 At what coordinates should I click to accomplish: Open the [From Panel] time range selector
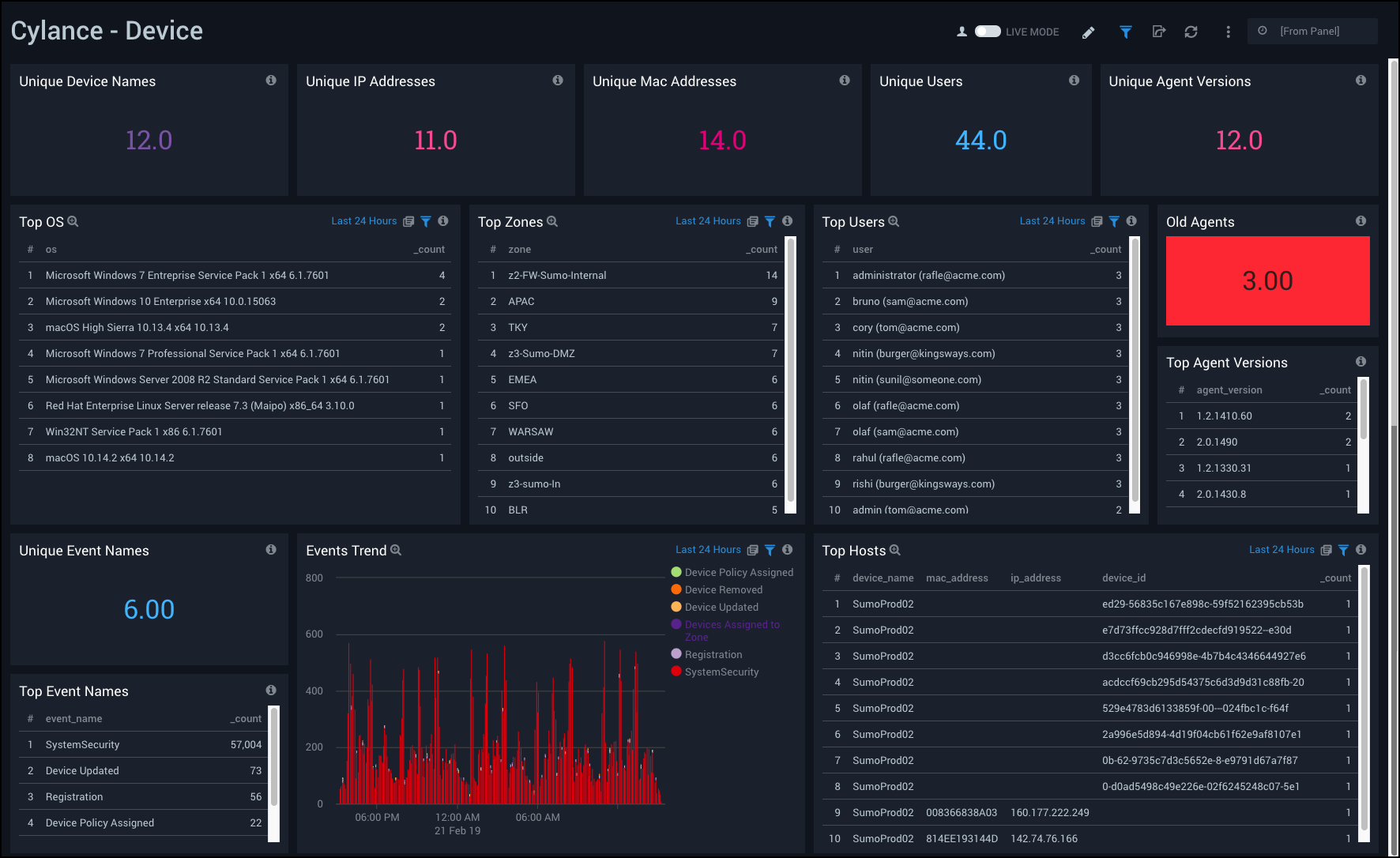[x=1312, y=31]
